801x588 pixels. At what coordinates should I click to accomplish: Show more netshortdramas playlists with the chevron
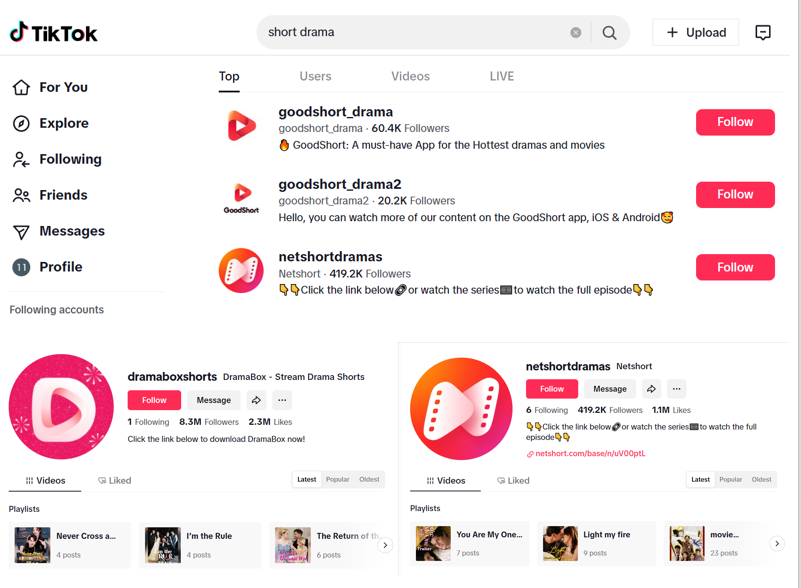tap(777, 544)
